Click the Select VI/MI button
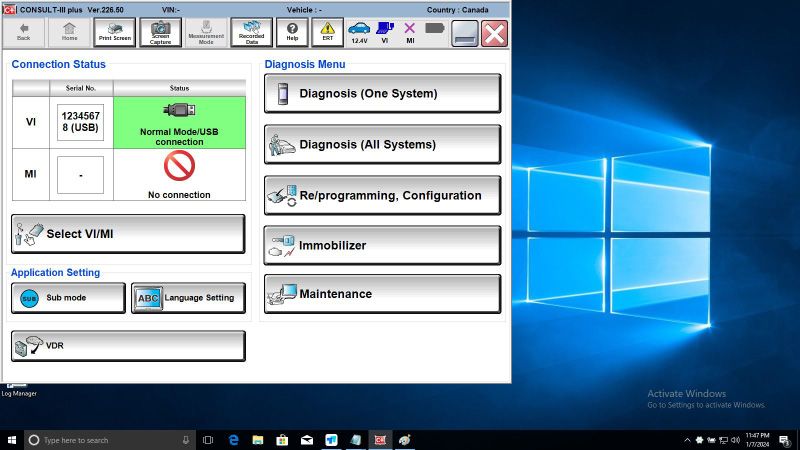800x450 pixels. pos(128,234)
